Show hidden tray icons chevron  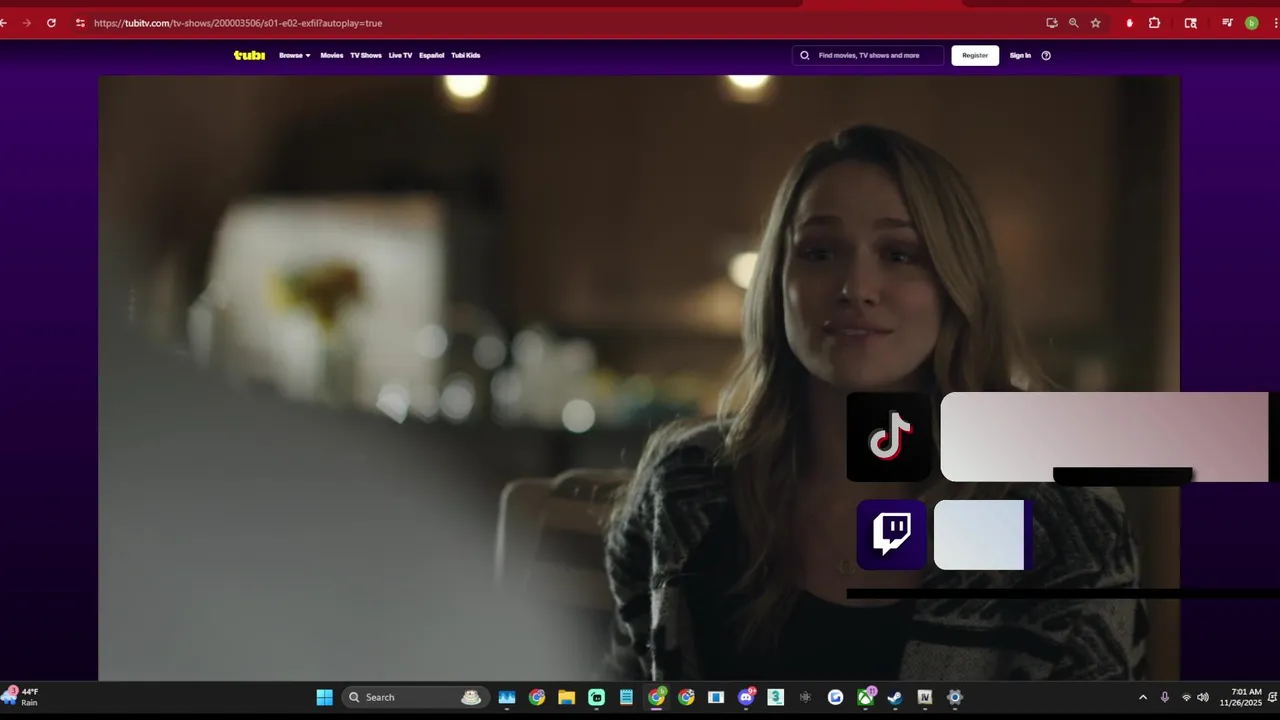point(1143,697)
